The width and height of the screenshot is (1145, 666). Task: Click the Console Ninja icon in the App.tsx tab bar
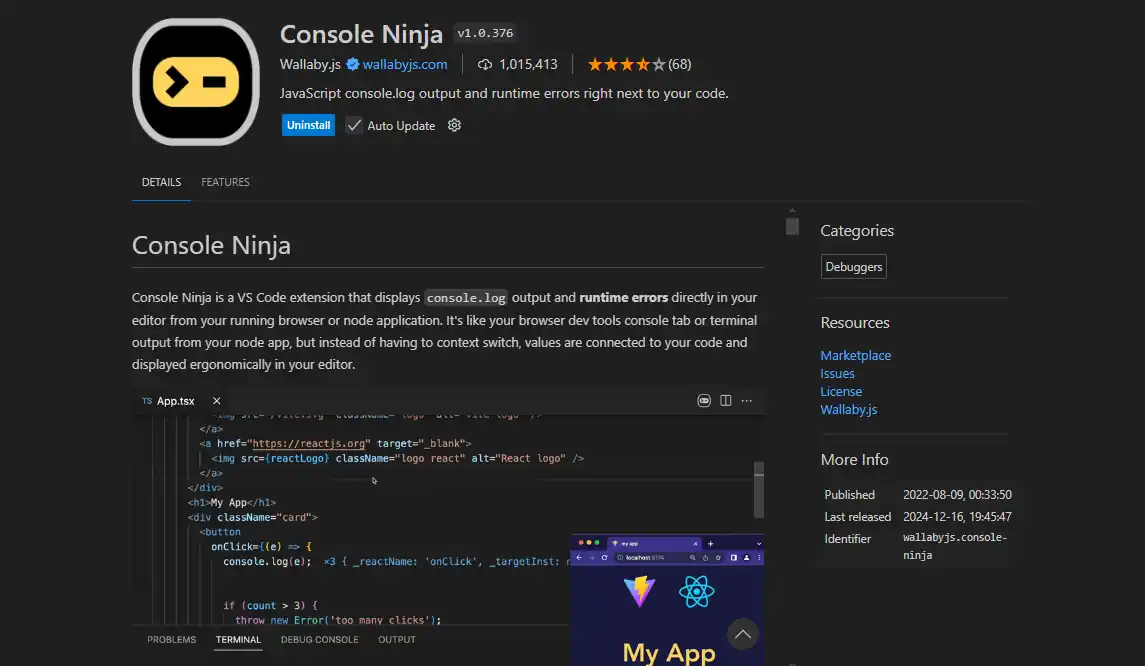(704, 401)
